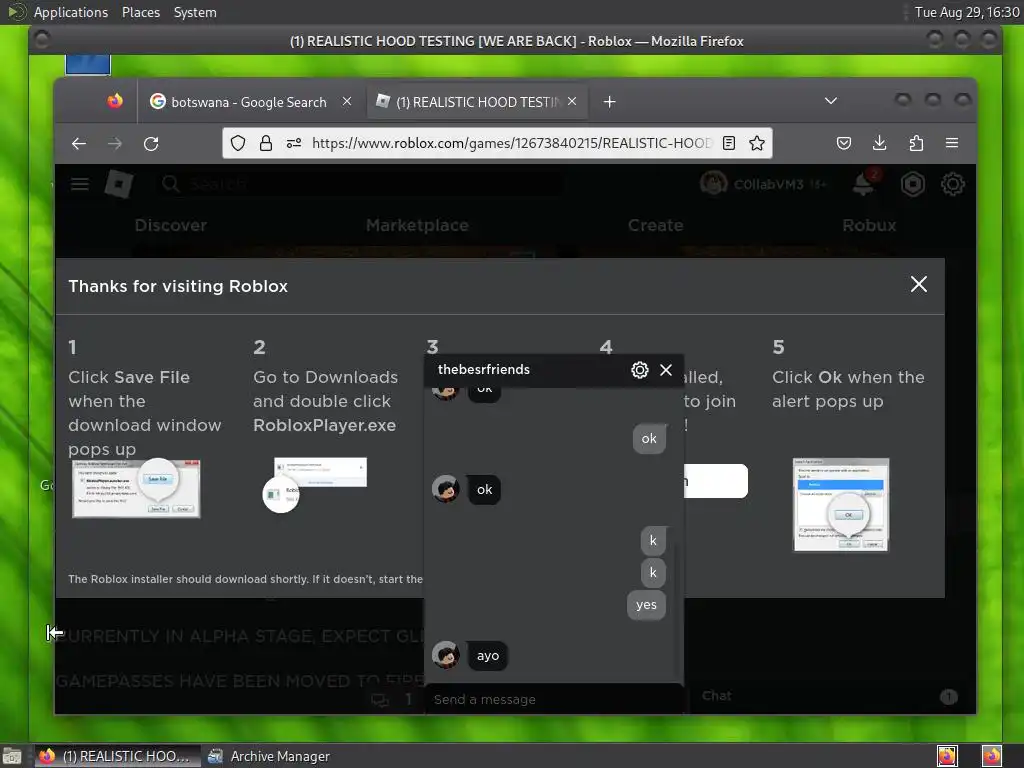1024x768 pixels.
Task: Open the System menu
Action: 195,12
